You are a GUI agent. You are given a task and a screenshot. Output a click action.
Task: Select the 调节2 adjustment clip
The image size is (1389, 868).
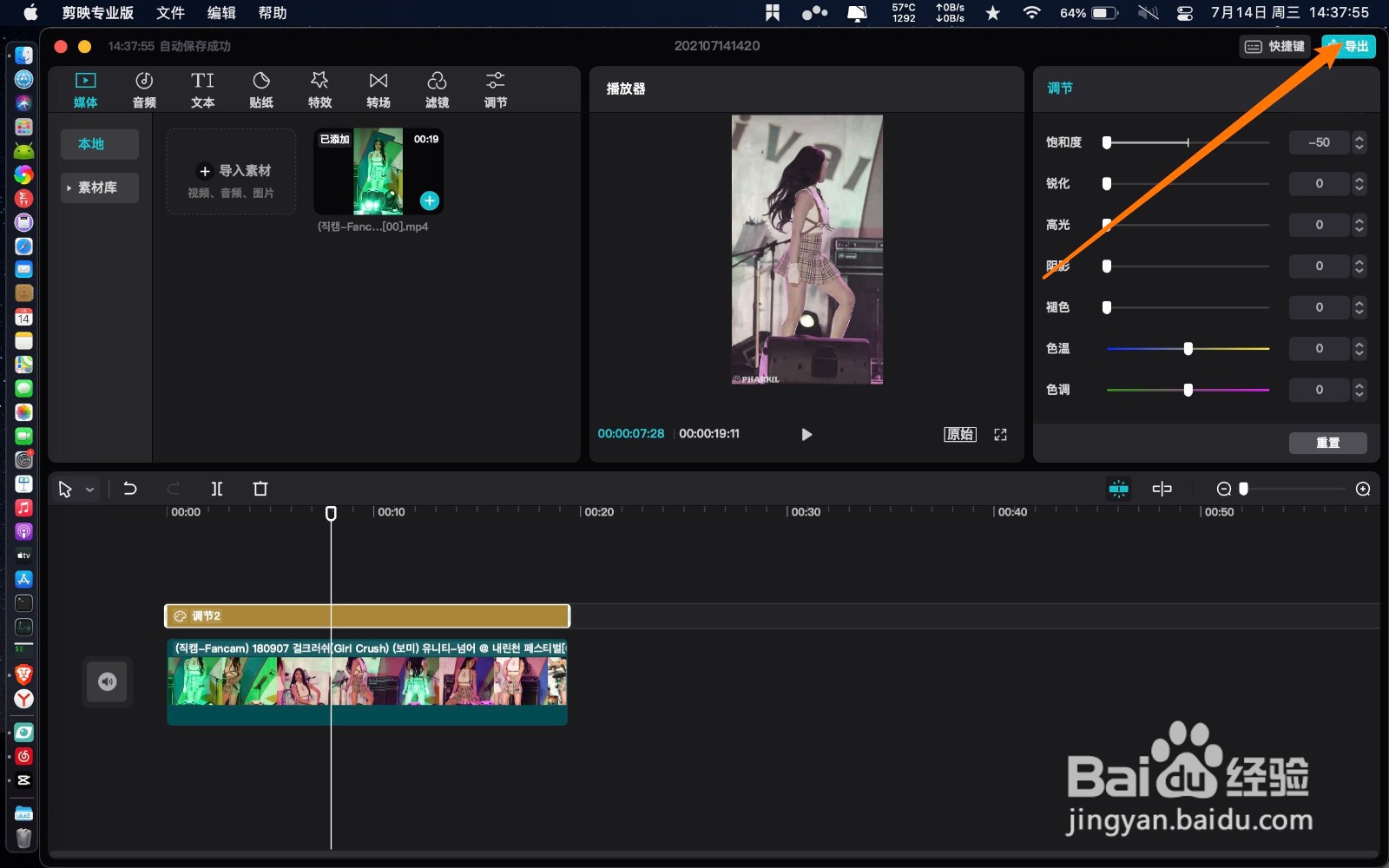pyautogui.click(x=367, y=616)
